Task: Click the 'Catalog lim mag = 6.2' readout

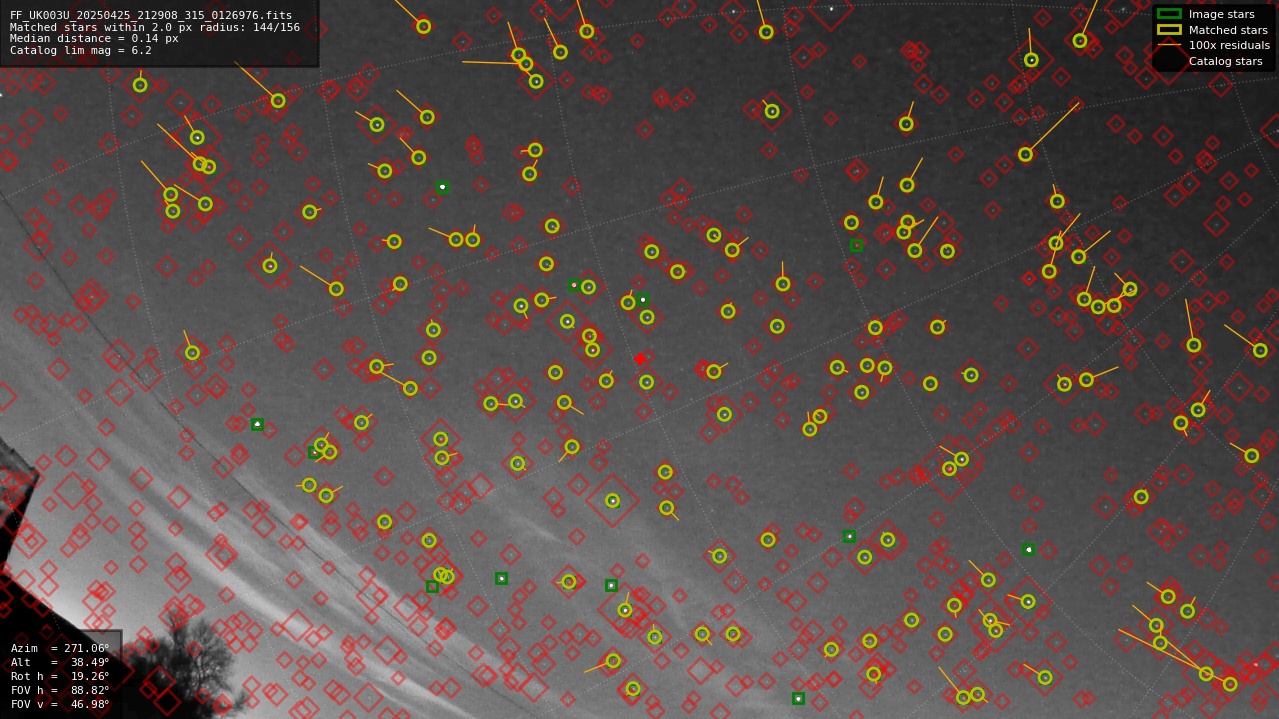Action: click(x=81, y=50)
